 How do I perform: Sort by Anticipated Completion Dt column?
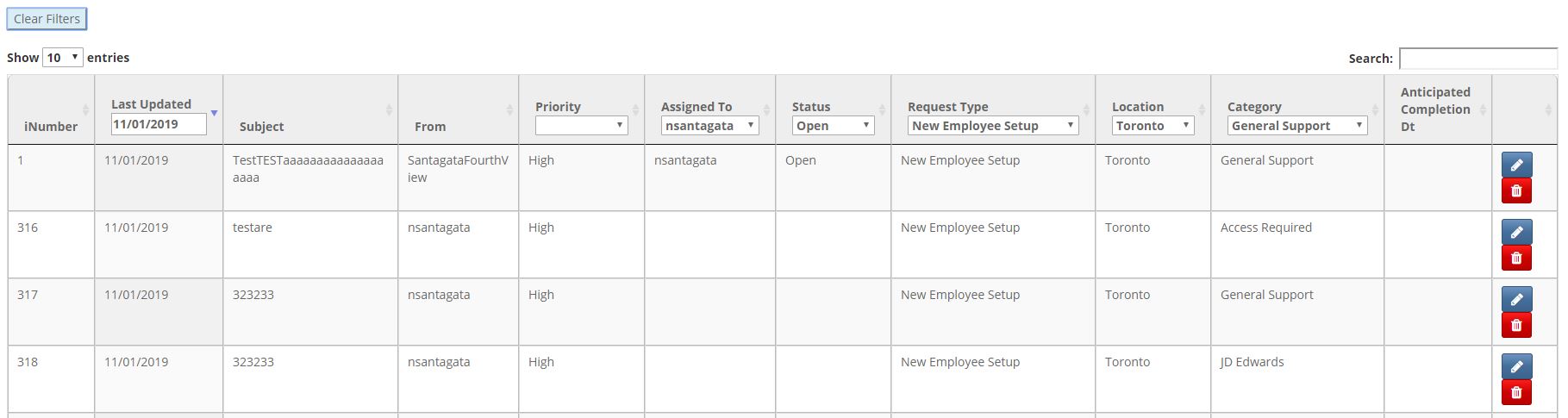pos(1435,109)
